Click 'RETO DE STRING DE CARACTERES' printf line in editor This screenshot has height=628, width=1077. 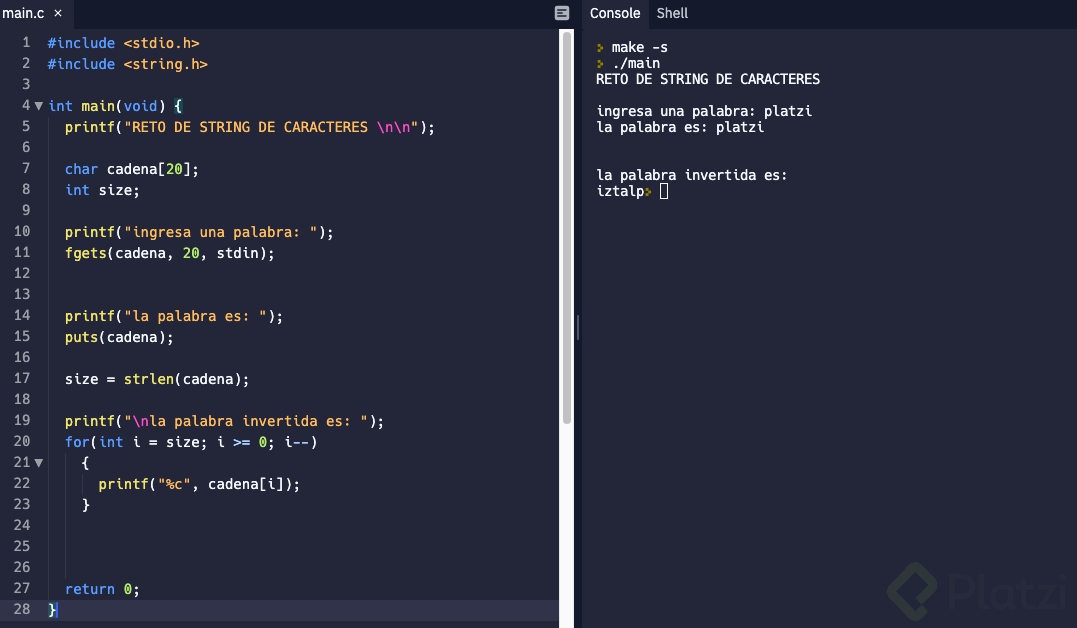(250, 127)
